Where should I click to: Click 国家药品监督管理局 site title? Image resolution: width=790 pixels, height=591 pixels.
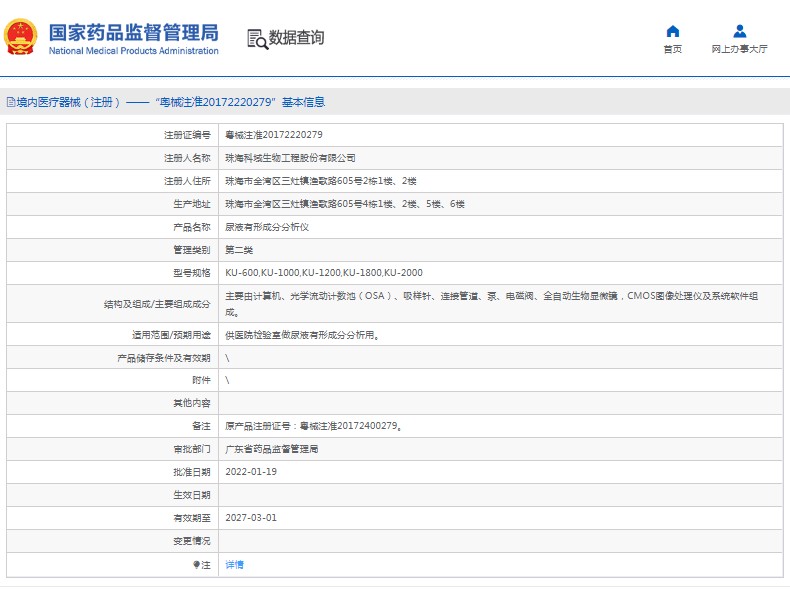click(x=134, y=32)
